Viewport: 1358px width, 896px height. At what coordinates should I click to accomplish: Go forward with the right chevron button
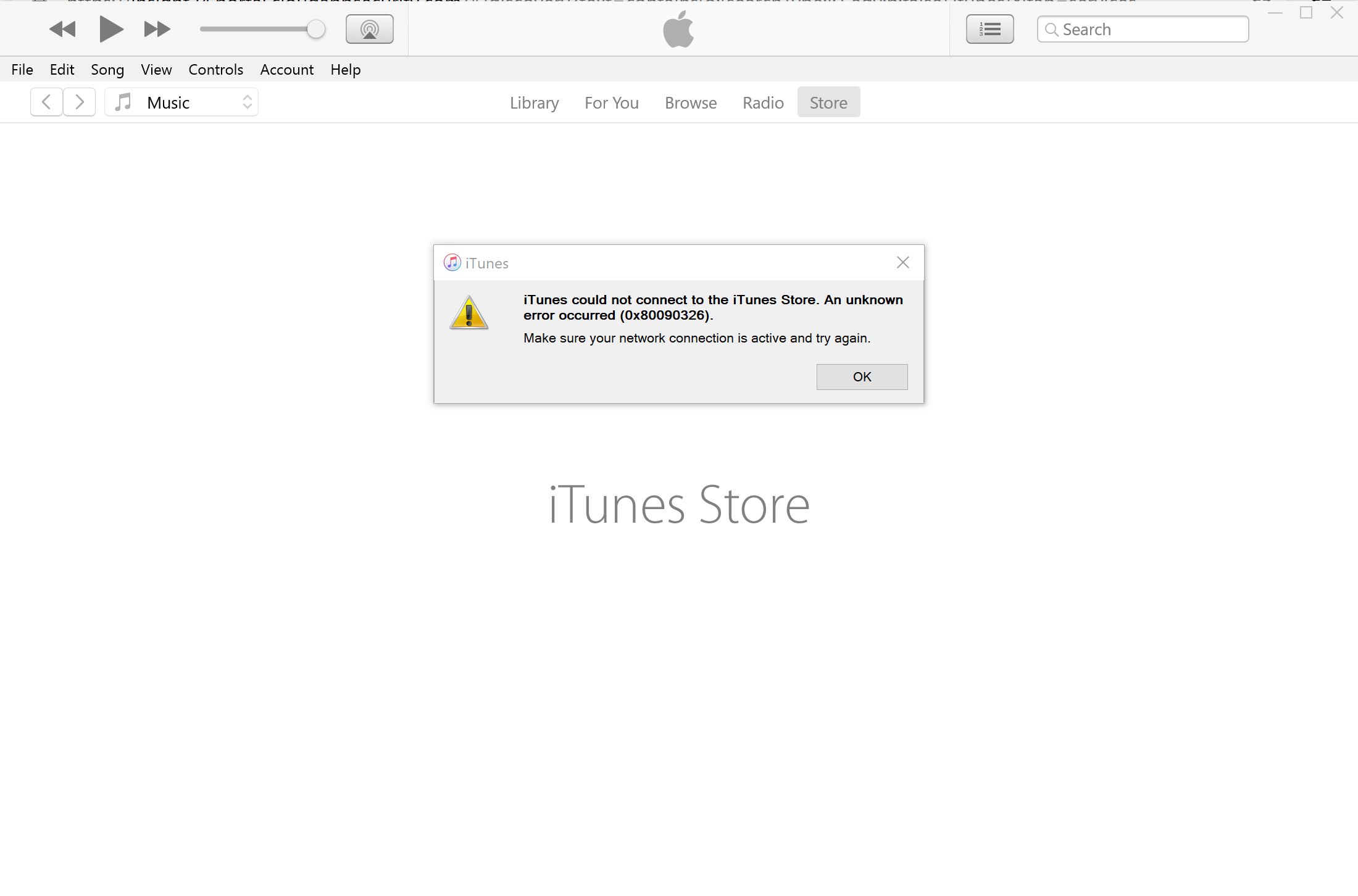[x=79, y=102]
